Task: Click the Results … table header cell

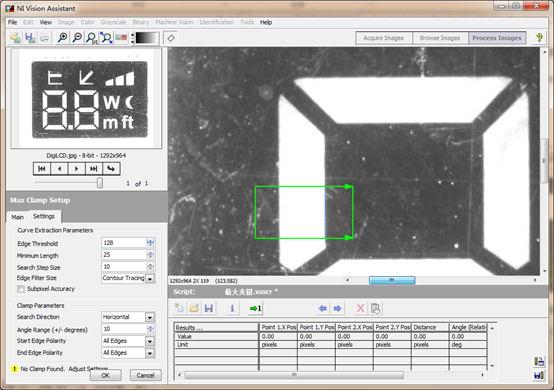Action: coord(216,327)
